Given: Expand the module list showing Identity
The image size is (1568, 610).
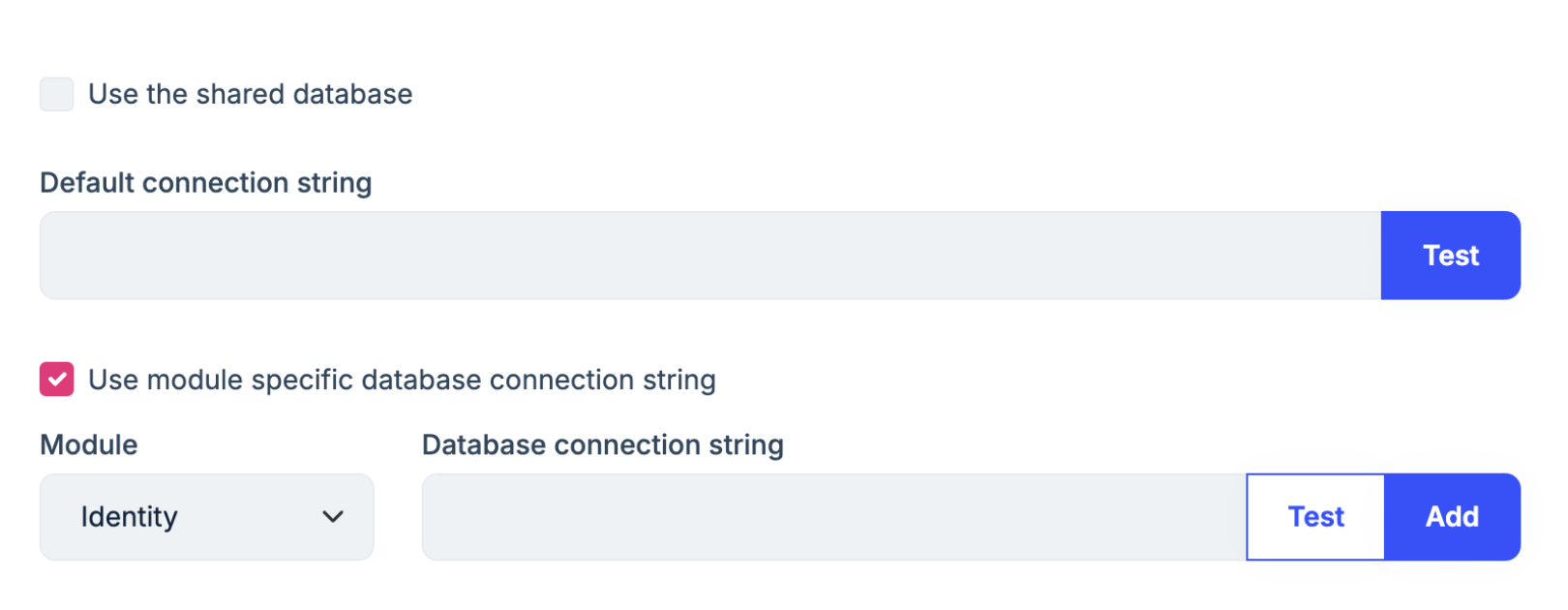Looking at the screenshot, I should click(x=206, y=517).
